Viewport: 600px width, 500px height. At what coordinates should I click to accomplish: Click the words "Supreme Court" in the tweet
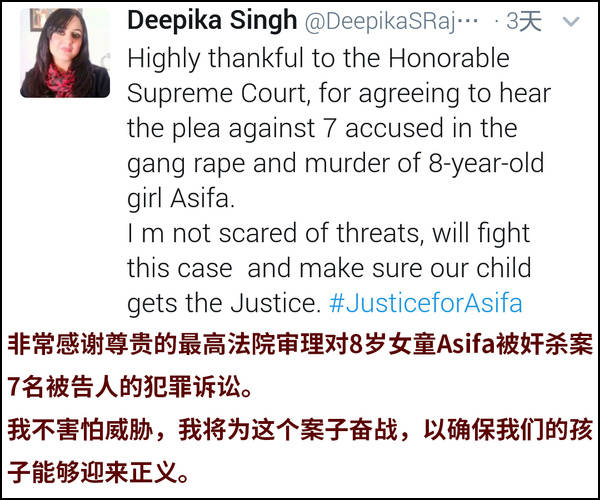pos(218,93)
